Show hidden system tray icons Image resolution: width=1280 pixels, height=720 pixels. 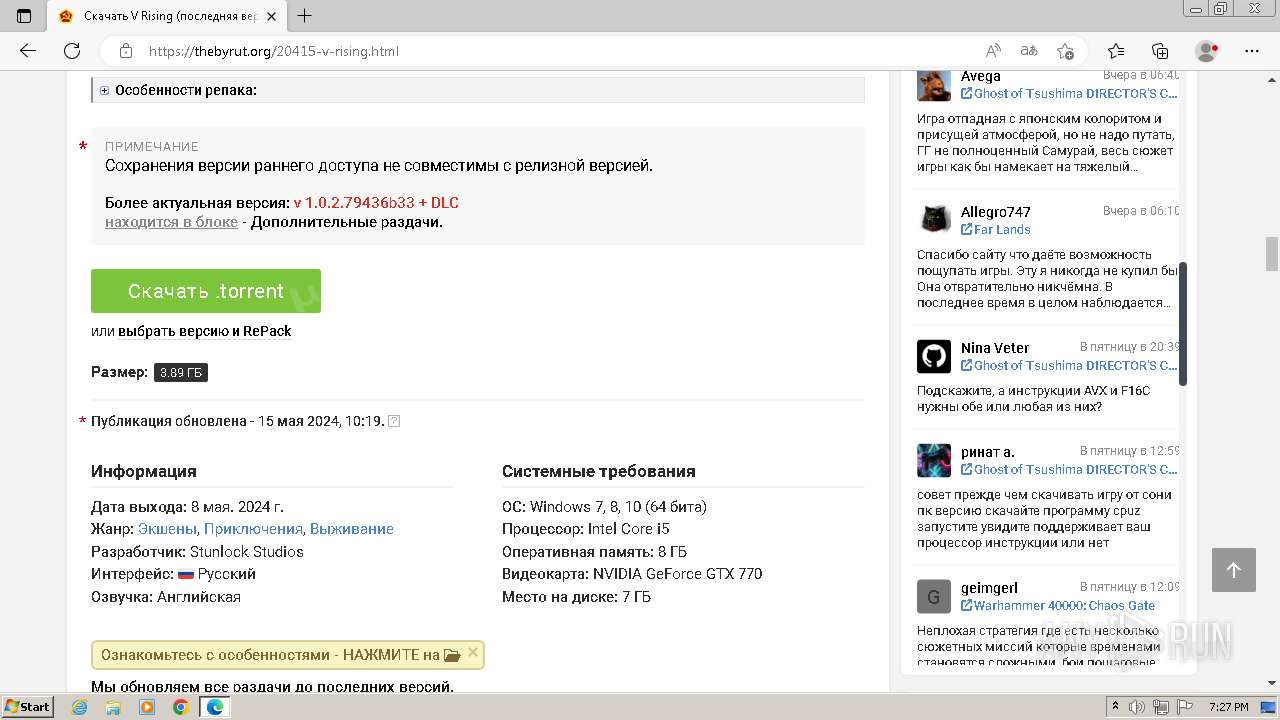(x=1115, y=707)
